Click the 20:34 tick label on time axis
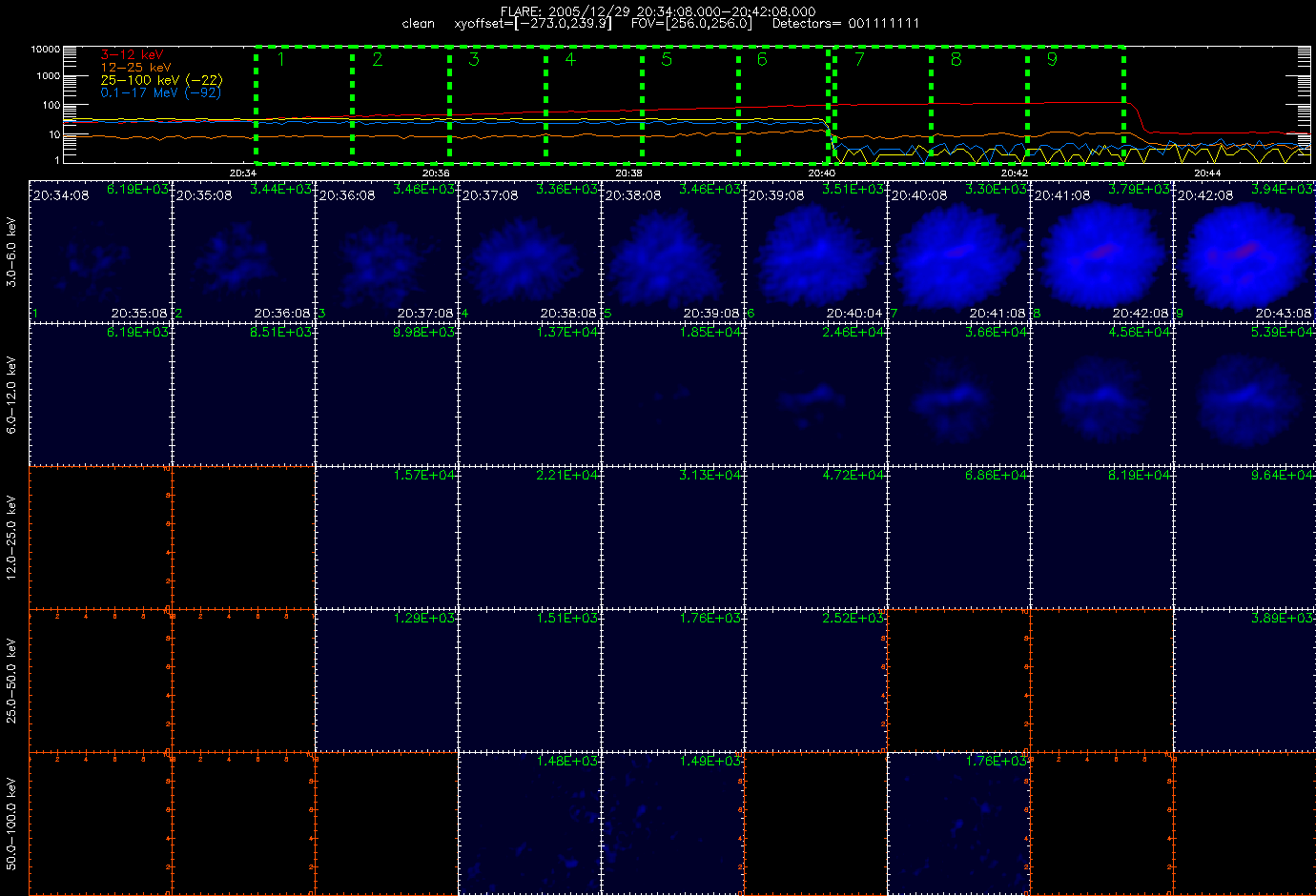 (x=243, y=173)
